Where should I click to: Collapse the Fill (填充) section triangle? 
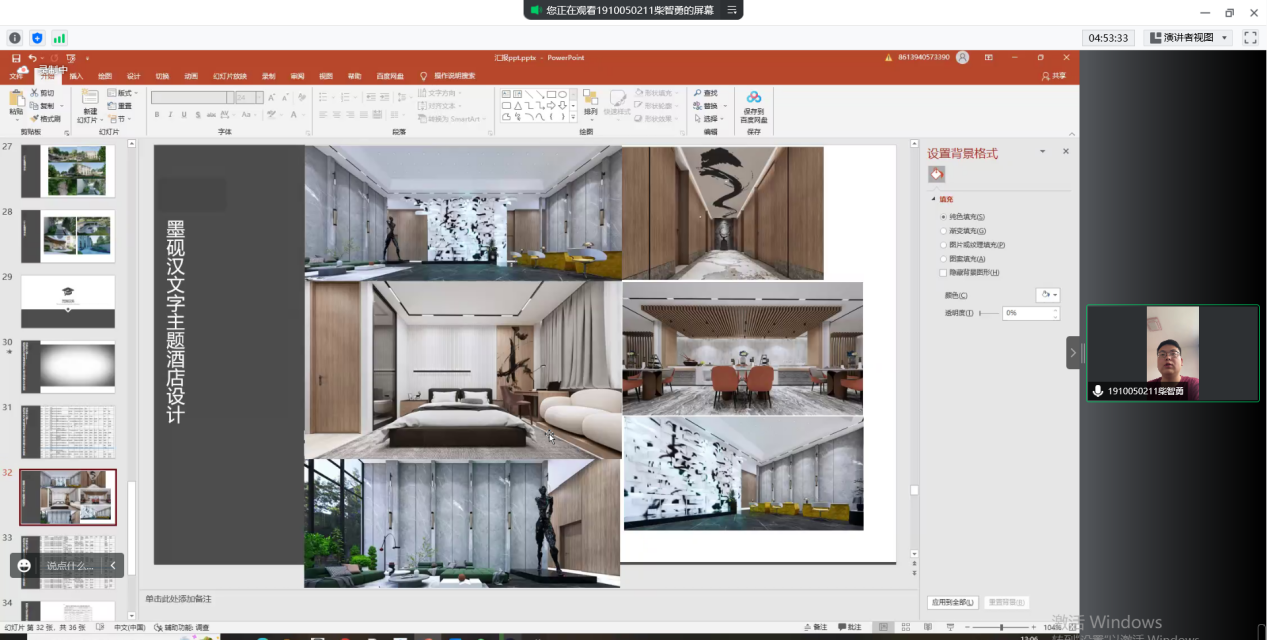pos(933,199)
